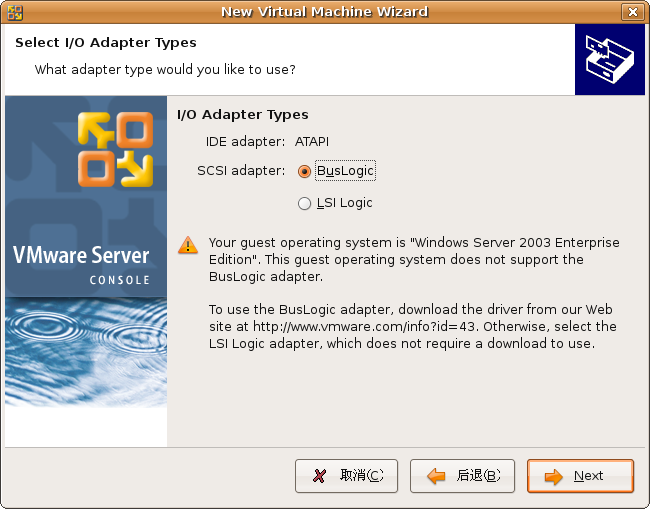Select the LSI Logic radio button
The width and height of the screenshot is (650, 509).
(304, 203)
